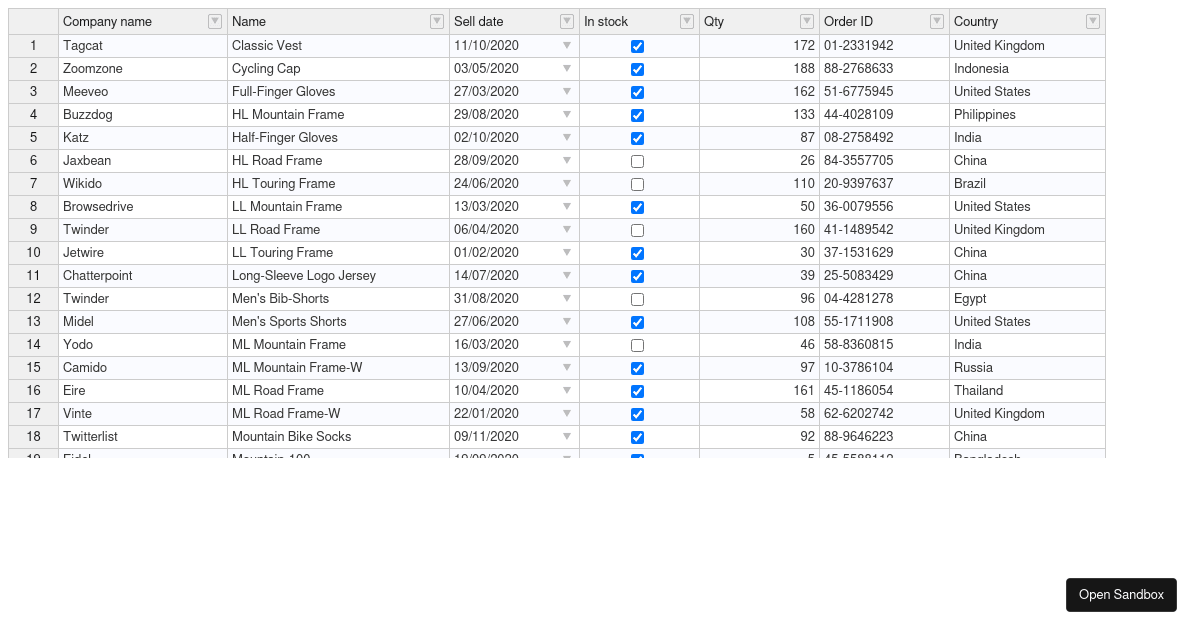This screenshot has width=1200, height=630.
Task: Open the Company name column filter menu
Action: pos(215,22)
